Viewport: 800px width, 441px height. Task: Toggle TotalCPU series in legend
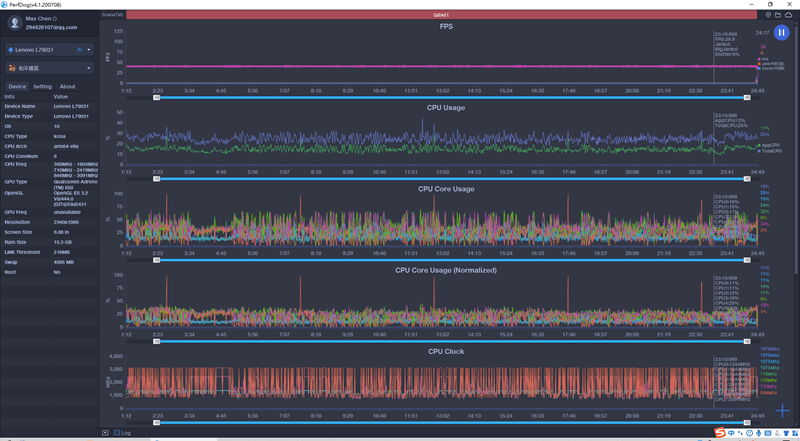[770, 151]
